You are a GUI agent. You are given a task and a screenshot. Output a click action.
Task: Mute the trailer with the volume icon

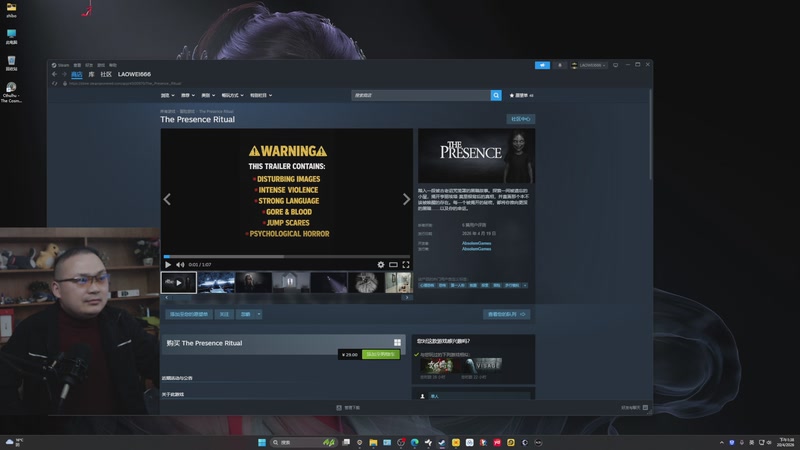coord(180,265)
